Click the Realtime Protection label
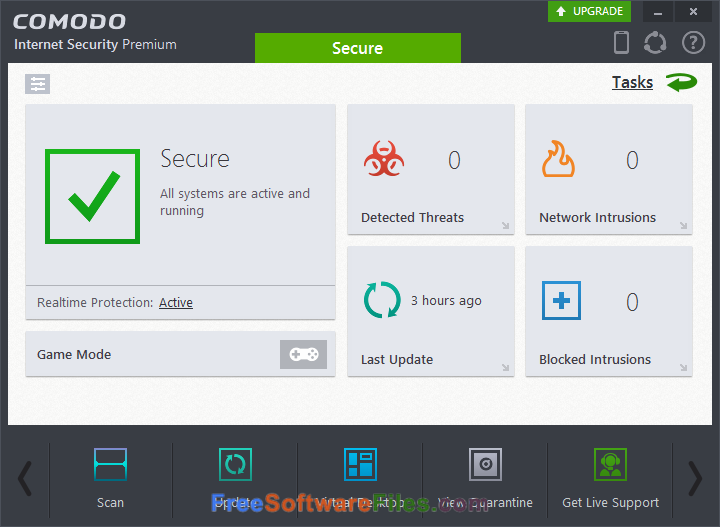The width and height of the screenshot is (720, 527). (x=95, y=303)
